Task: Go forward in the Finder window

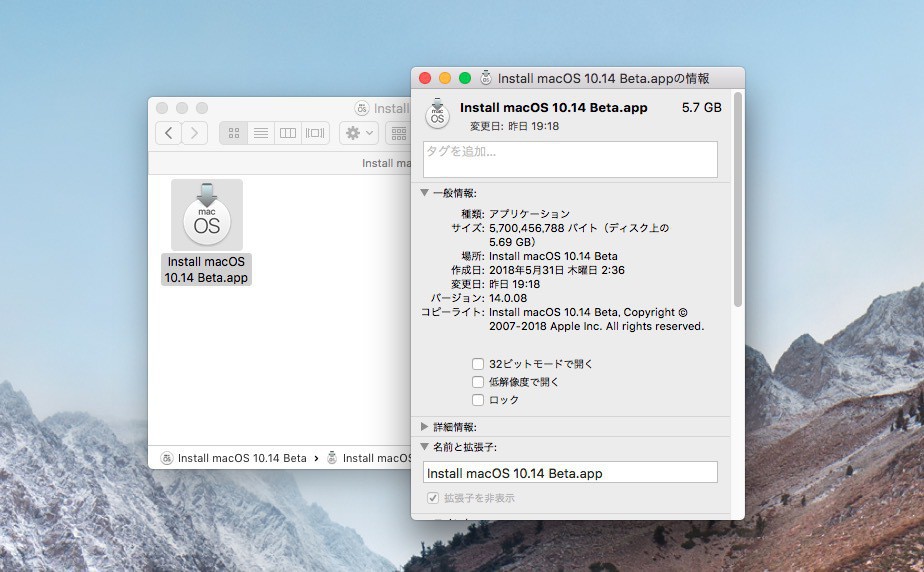Action: click(194, 133)
